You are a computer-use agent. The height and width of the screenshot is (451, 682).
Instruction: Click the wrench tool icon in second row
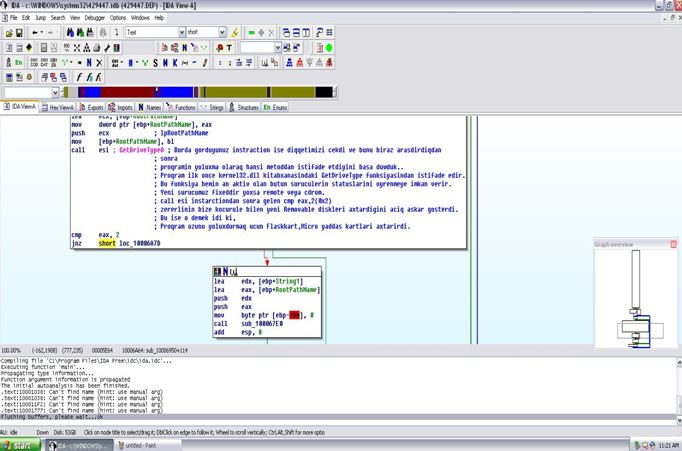pyautogui.click(x=107, y=47)
